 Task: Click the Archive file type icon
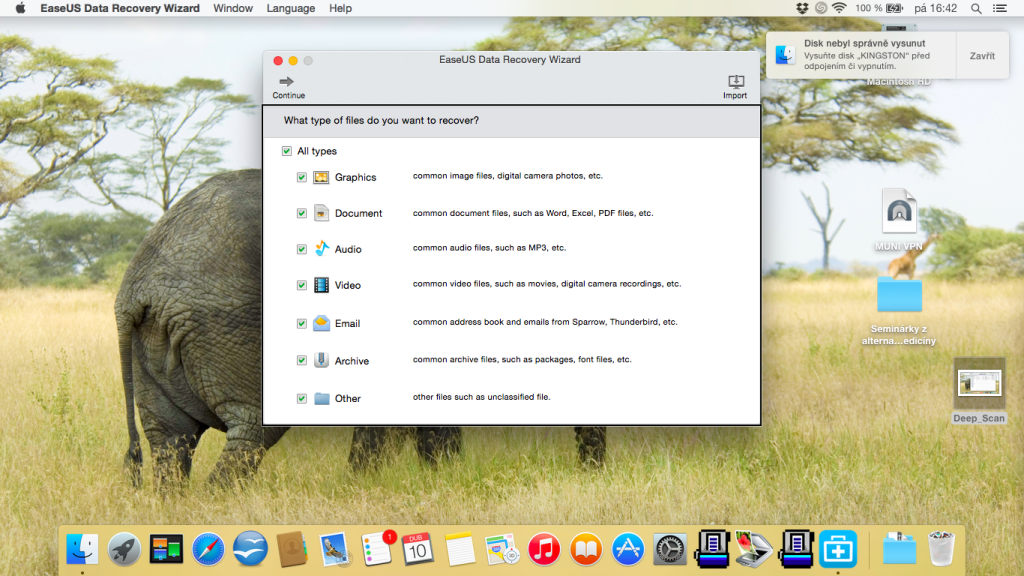[x=321, y=360]
